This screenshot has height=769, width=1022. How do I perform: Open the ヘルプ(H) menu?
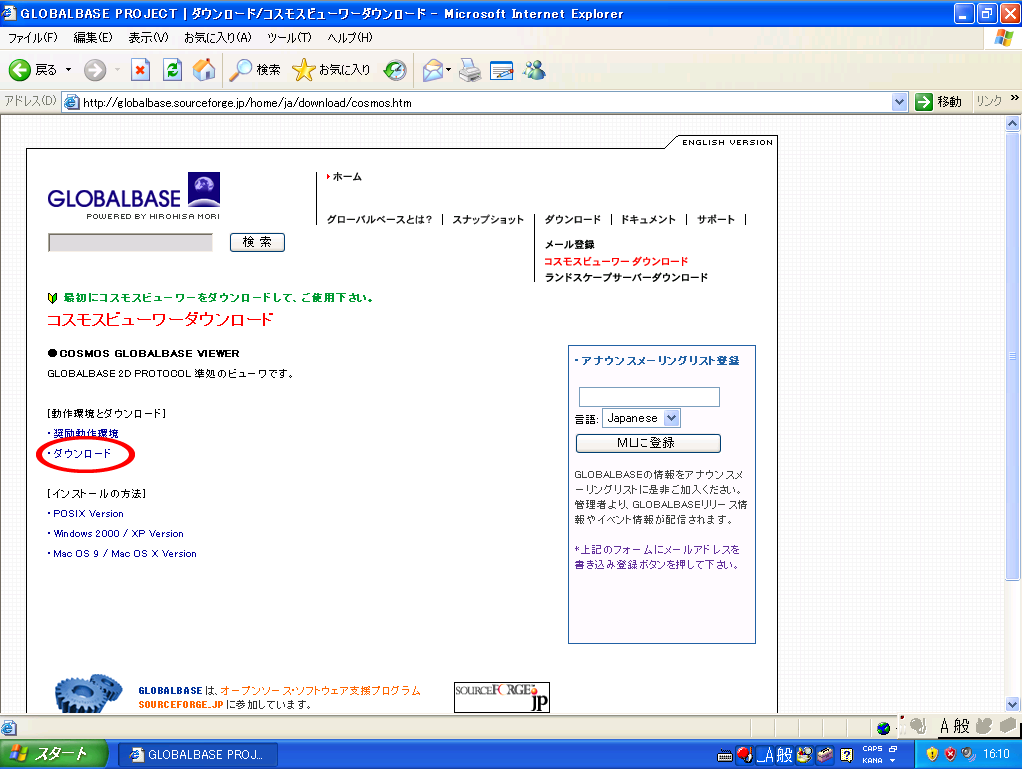pyautogui.click(x=350, y=38)
